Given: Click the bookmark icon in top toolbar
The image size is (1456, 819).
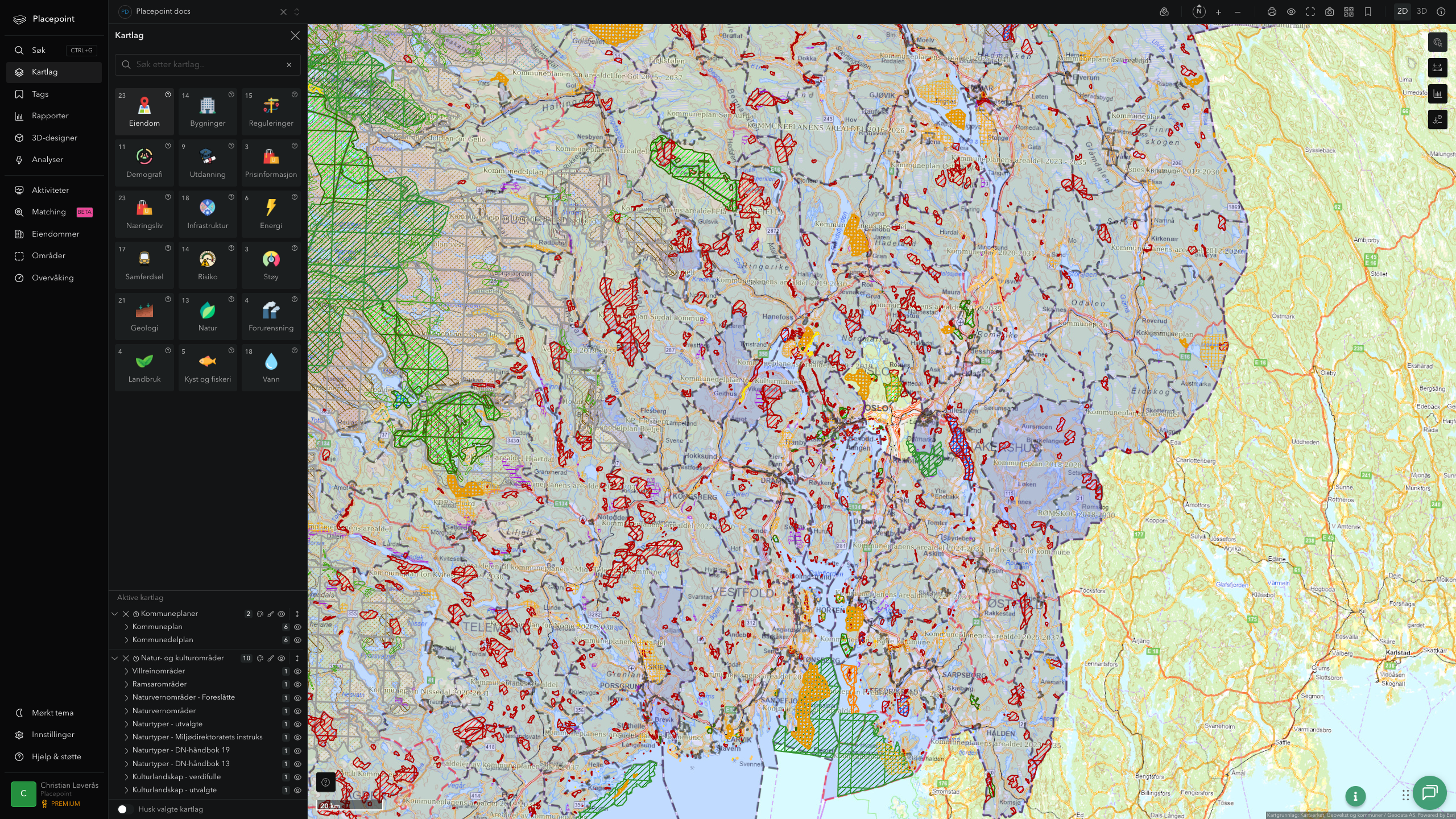Looking at the screenshot, I should pos(1368,11).
